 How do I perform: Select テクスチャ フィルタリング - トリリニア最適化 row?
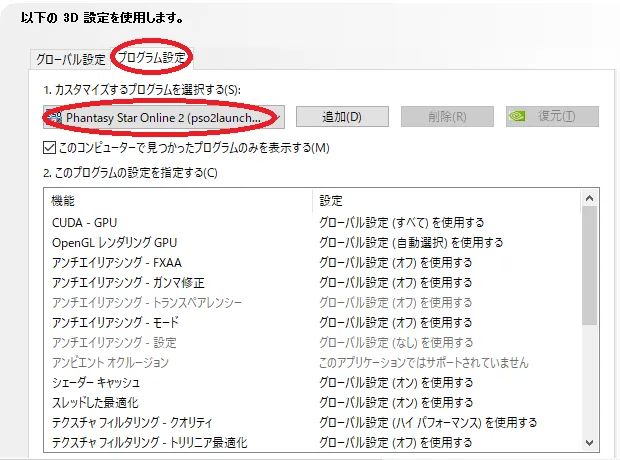point(312,442)
